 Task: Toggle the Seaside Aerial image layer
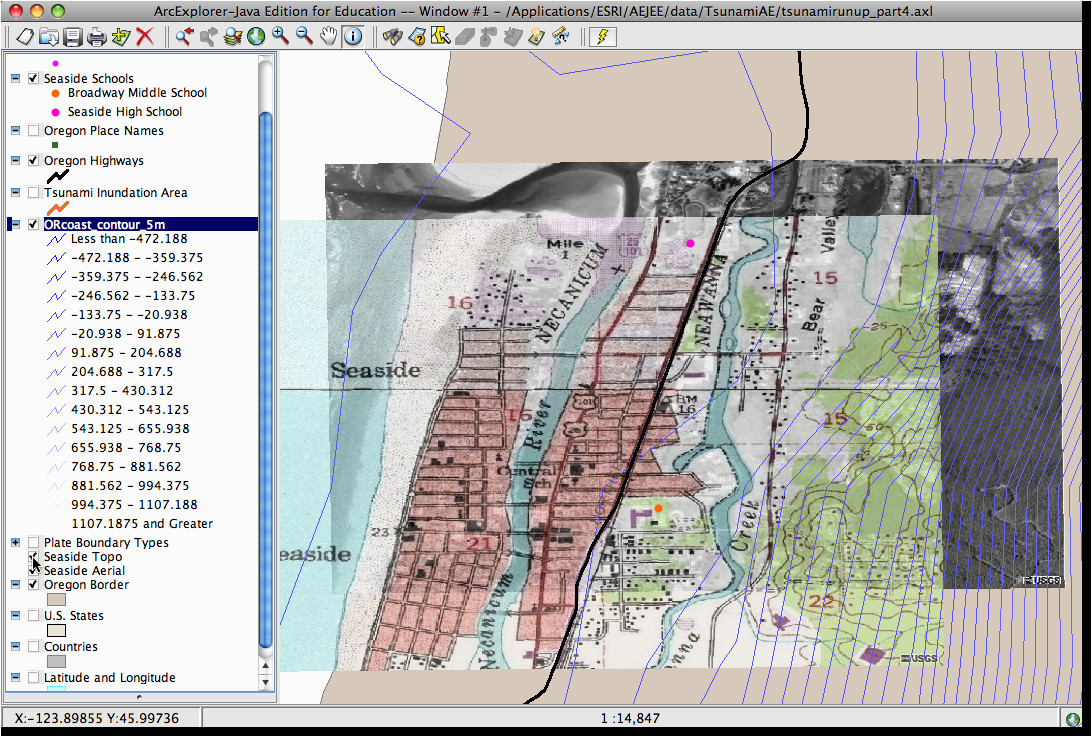tap(33, 571)
